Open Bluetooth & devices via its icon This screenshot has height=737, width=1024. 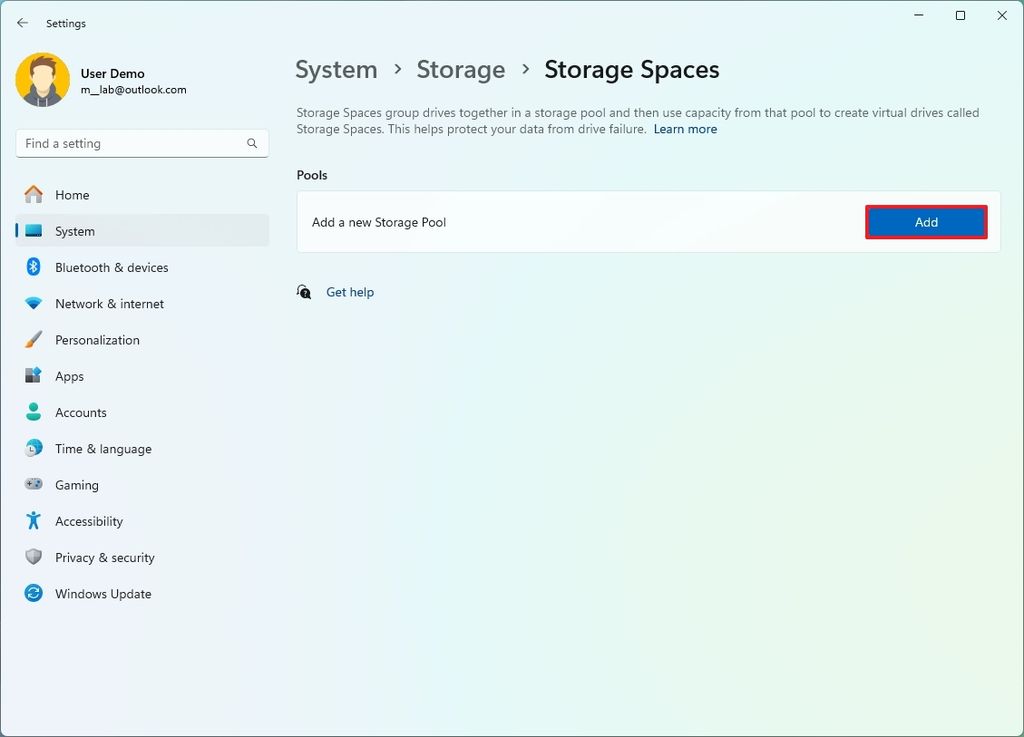click(x=34, y=267)
